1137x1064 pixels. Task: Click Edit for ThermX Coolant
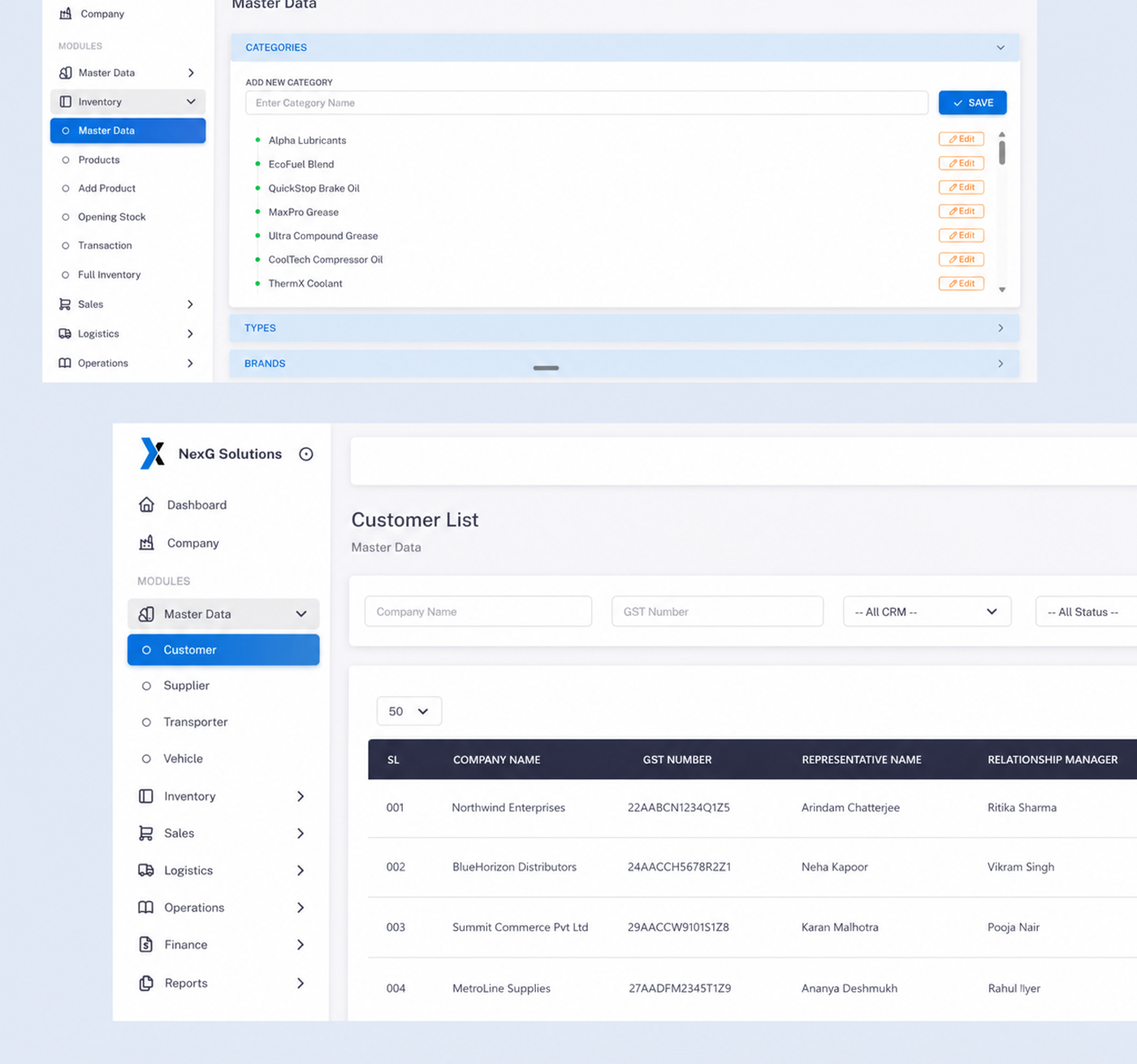(962, 283)
